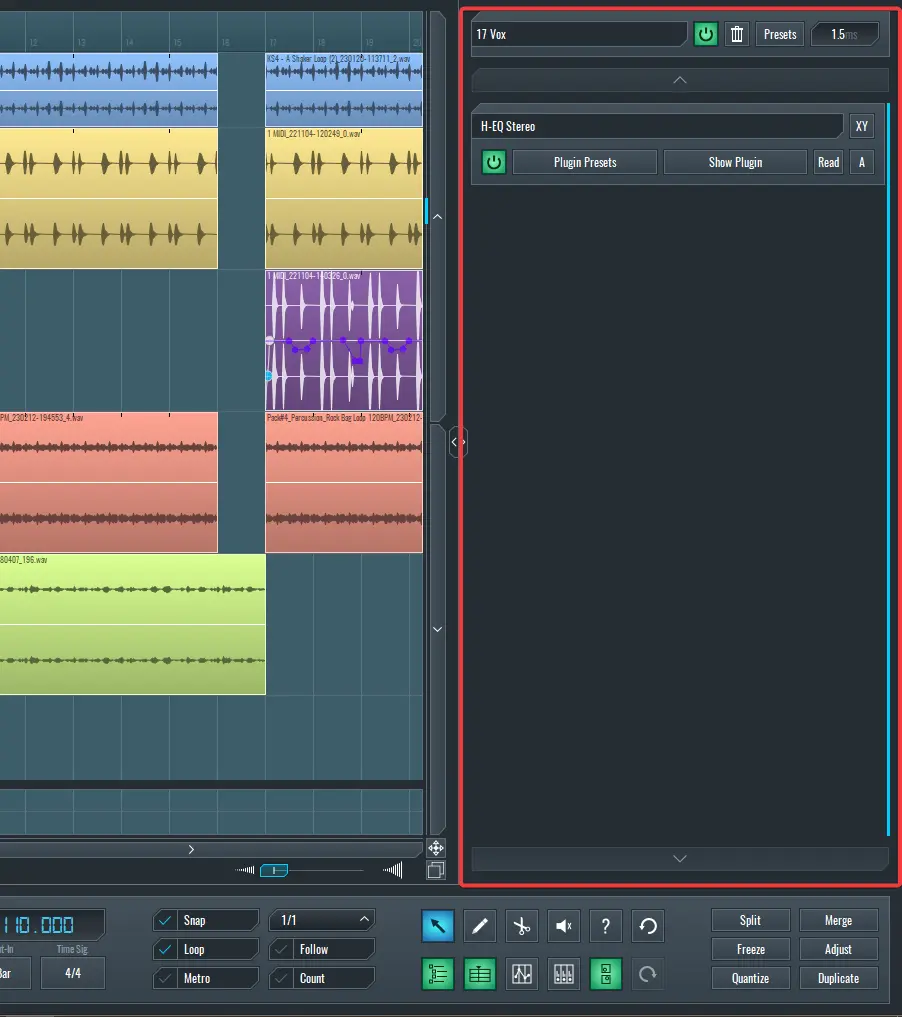
Task: Click the Duplicate button
Action: tap(838, 978)
